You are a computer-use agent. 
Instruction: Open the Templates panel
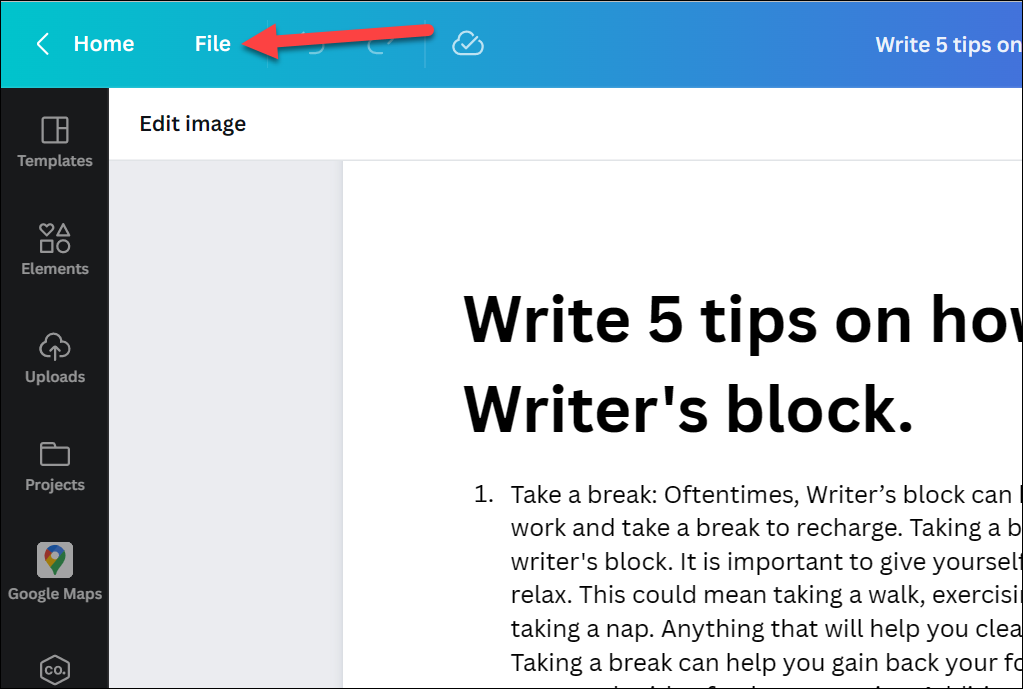(x=55, y=142)
